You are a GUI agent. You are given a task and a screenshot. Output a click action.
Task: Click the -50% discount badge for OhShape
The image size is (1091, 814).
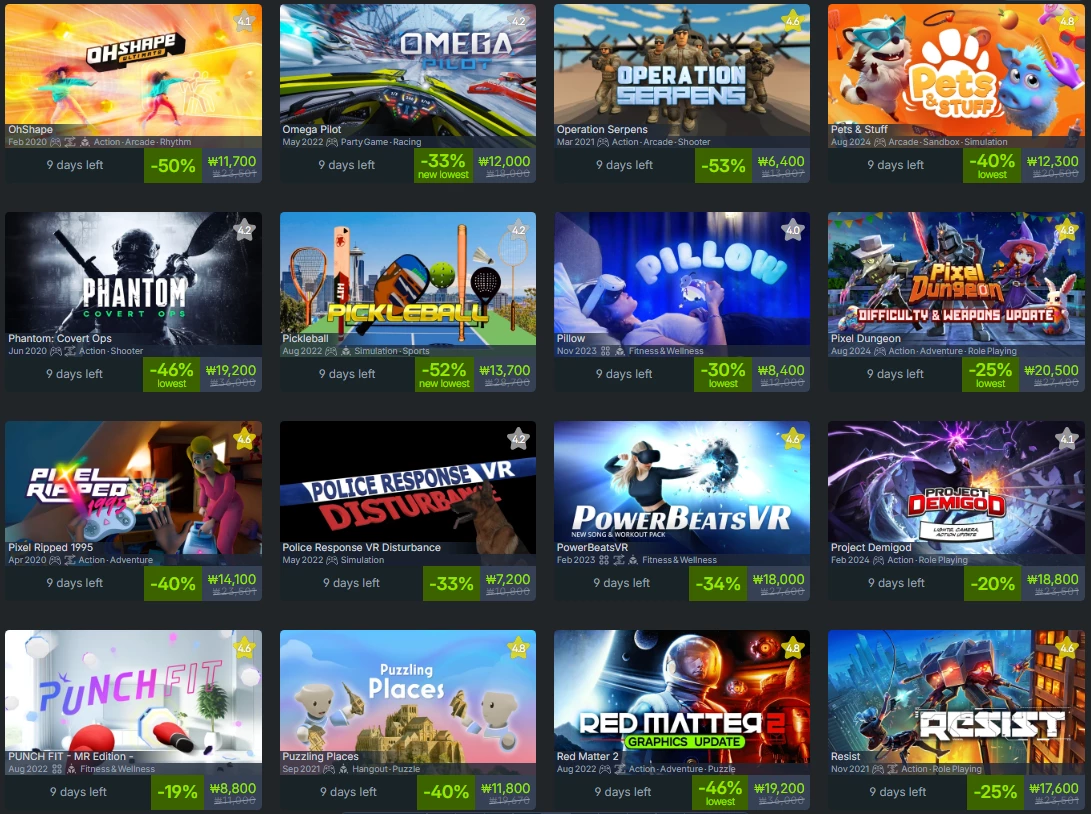[x=173, y=166]
